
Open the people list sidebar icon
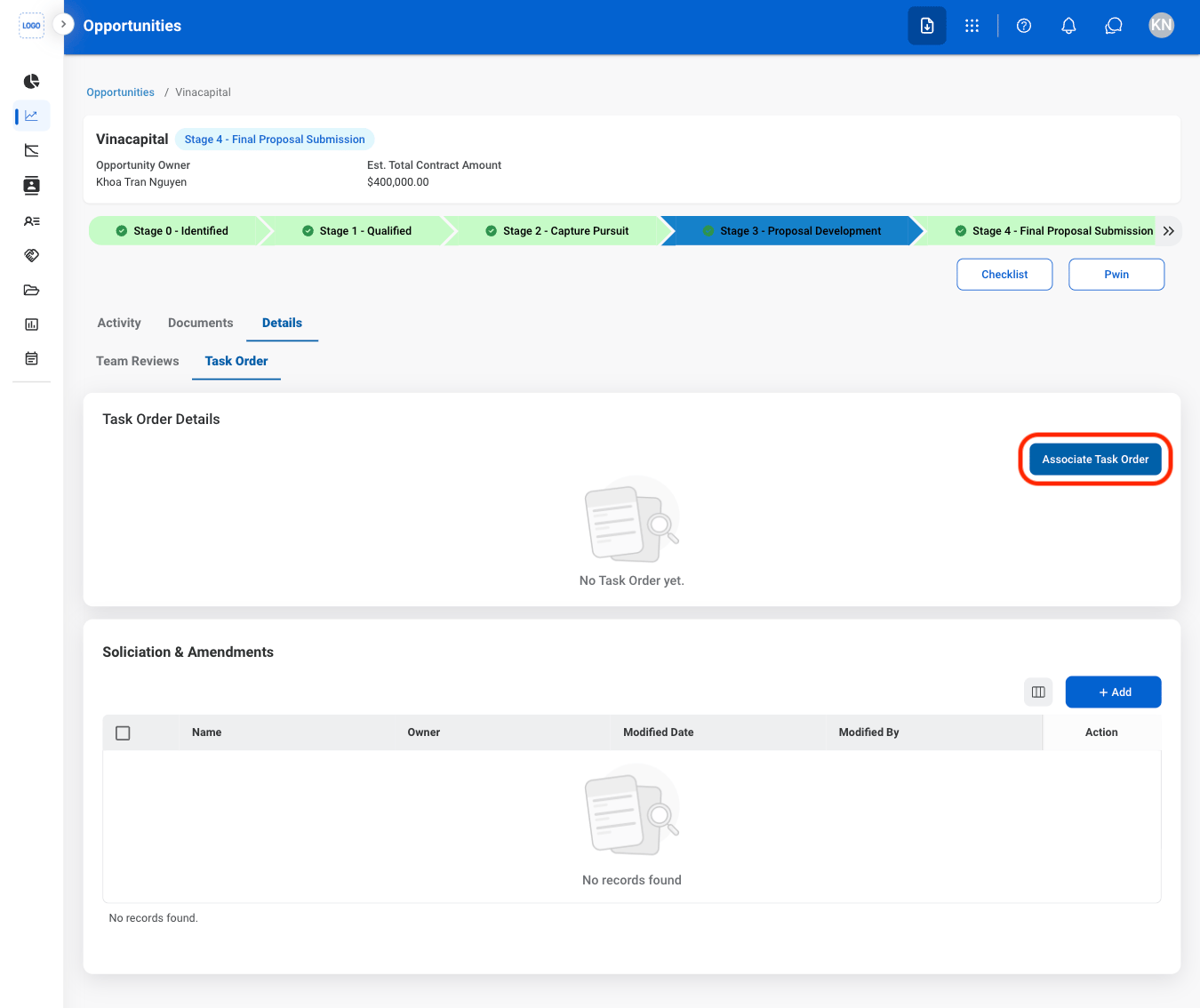(x=32, y=221)
